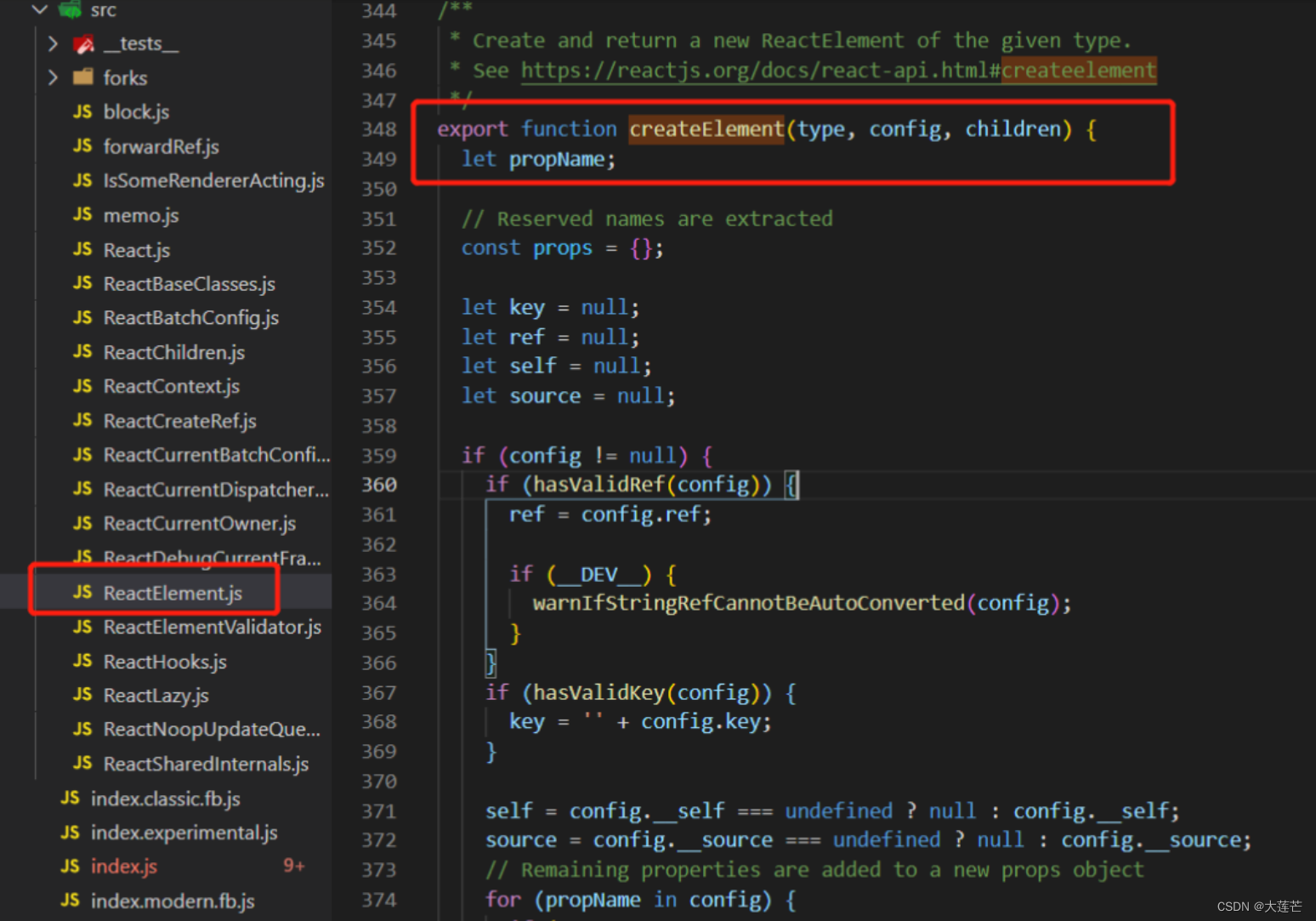Click warnIfStringRefCannotBeAutoConverted call
The width and height of the screenshot is (1316, 921).
click(x=749, y=602)
